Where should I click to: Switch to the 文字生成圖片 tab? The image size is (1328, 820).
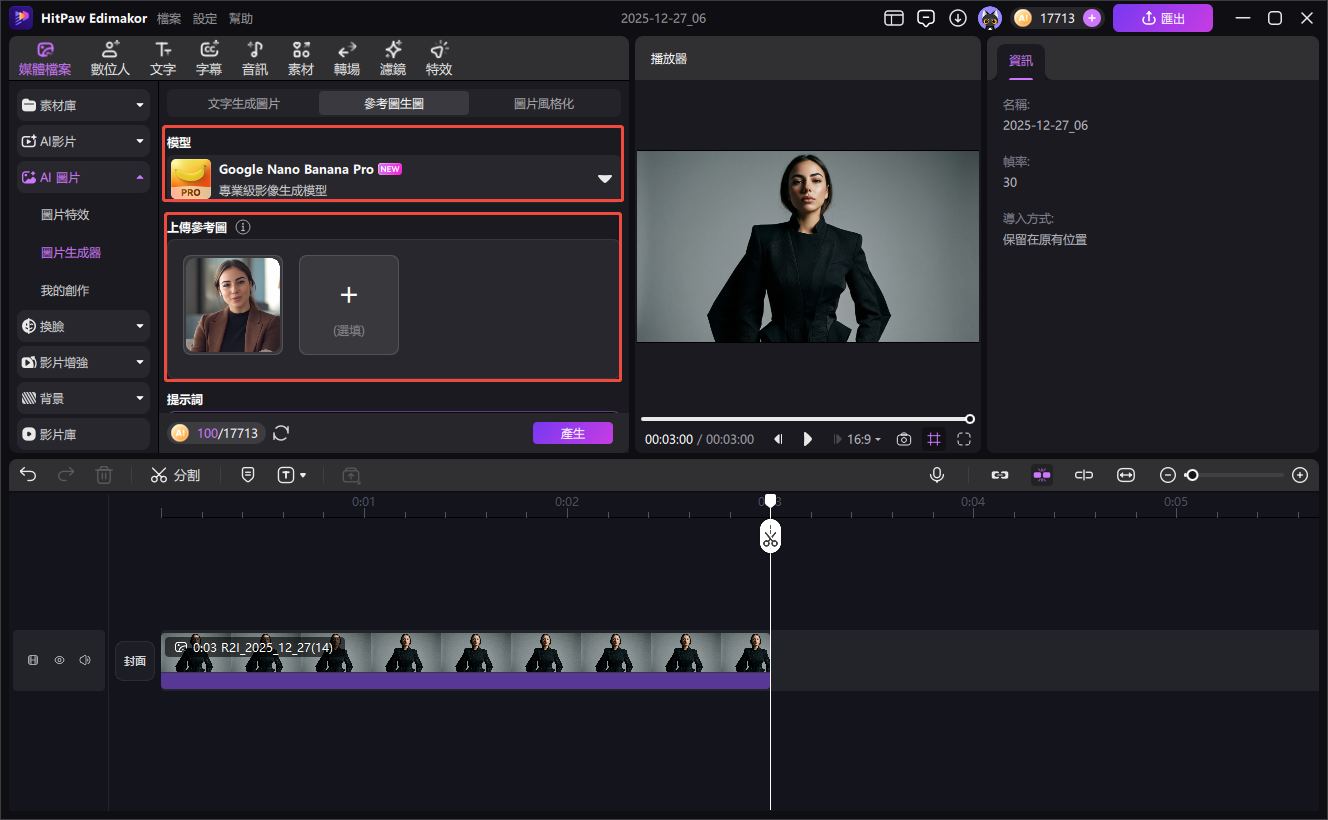tap(243, 103)
